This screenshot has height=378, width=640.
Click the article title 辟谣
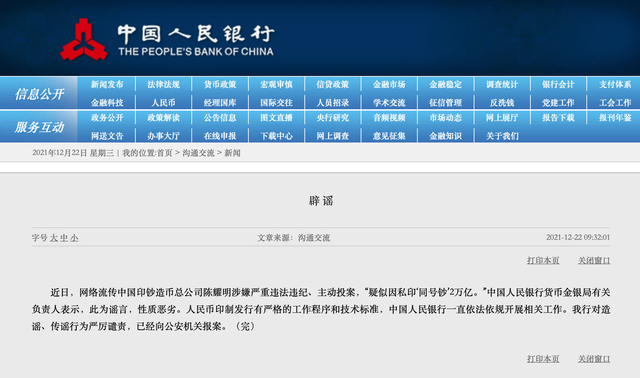click(x=321, y=200)
